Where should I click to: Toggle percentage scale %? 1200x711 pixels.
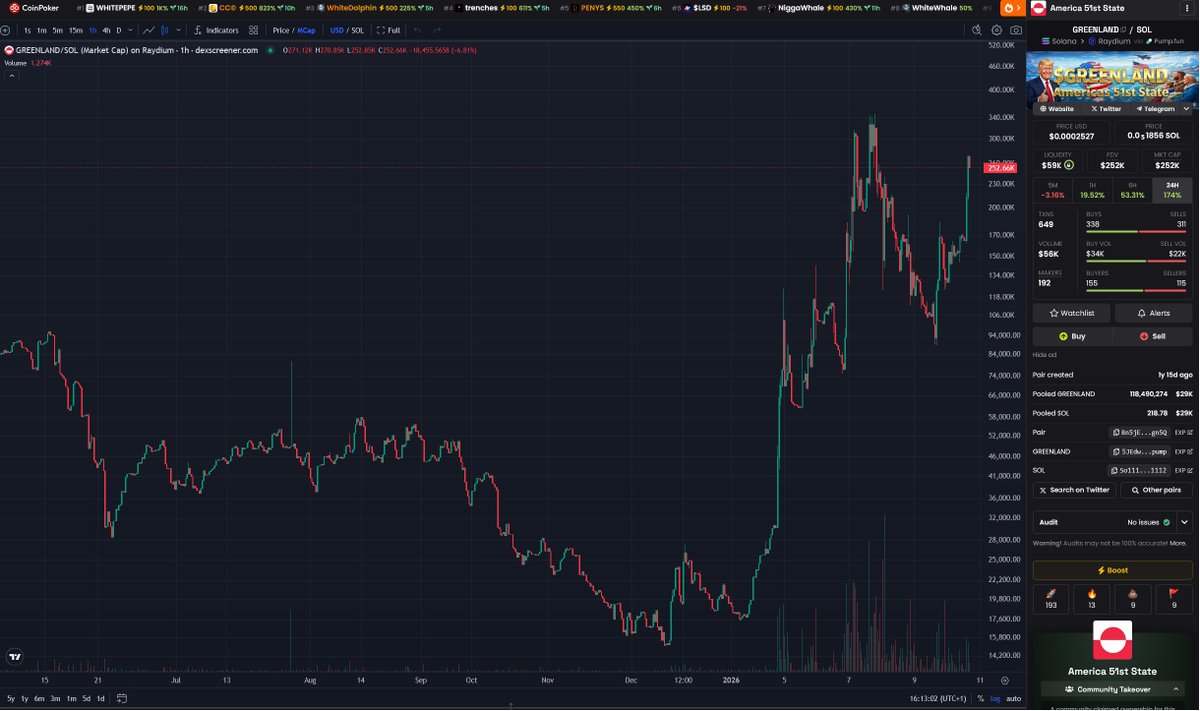pos(980,698)
